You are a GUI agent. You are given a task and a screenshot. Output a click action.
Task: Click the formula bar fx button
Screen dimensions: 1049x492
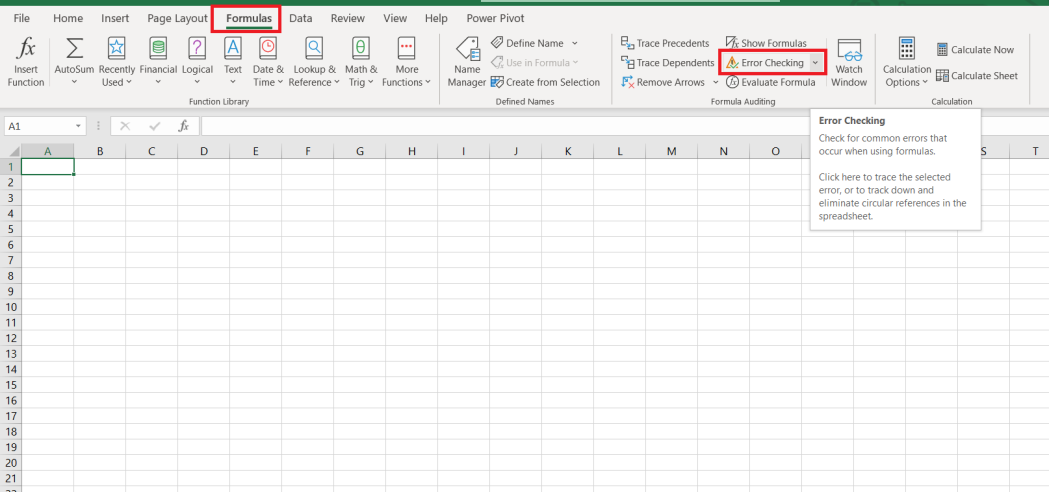click(183, 126)
